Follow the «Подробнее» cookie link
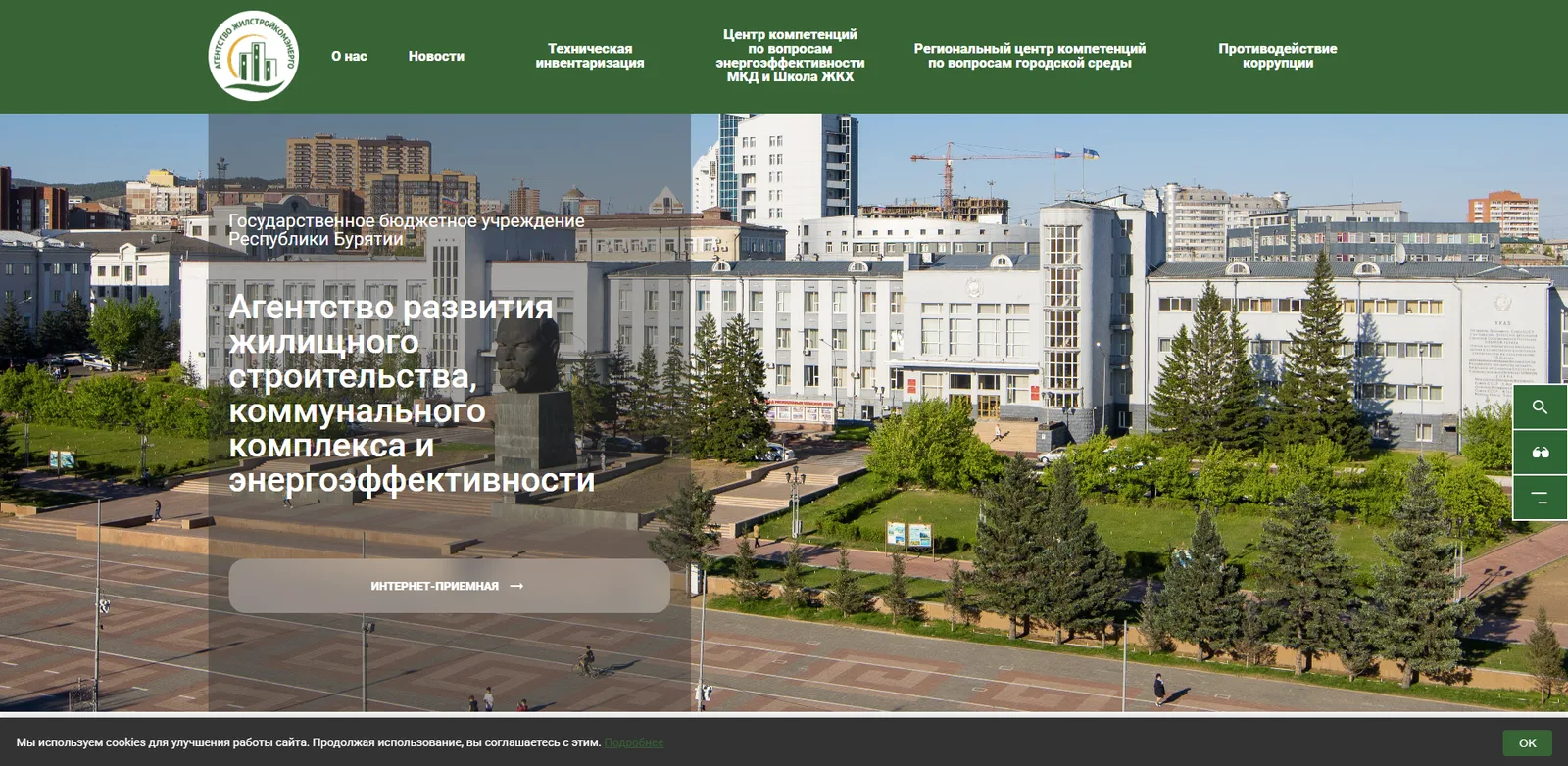Screen dimensions: 1568x766 tap(634, 742)
